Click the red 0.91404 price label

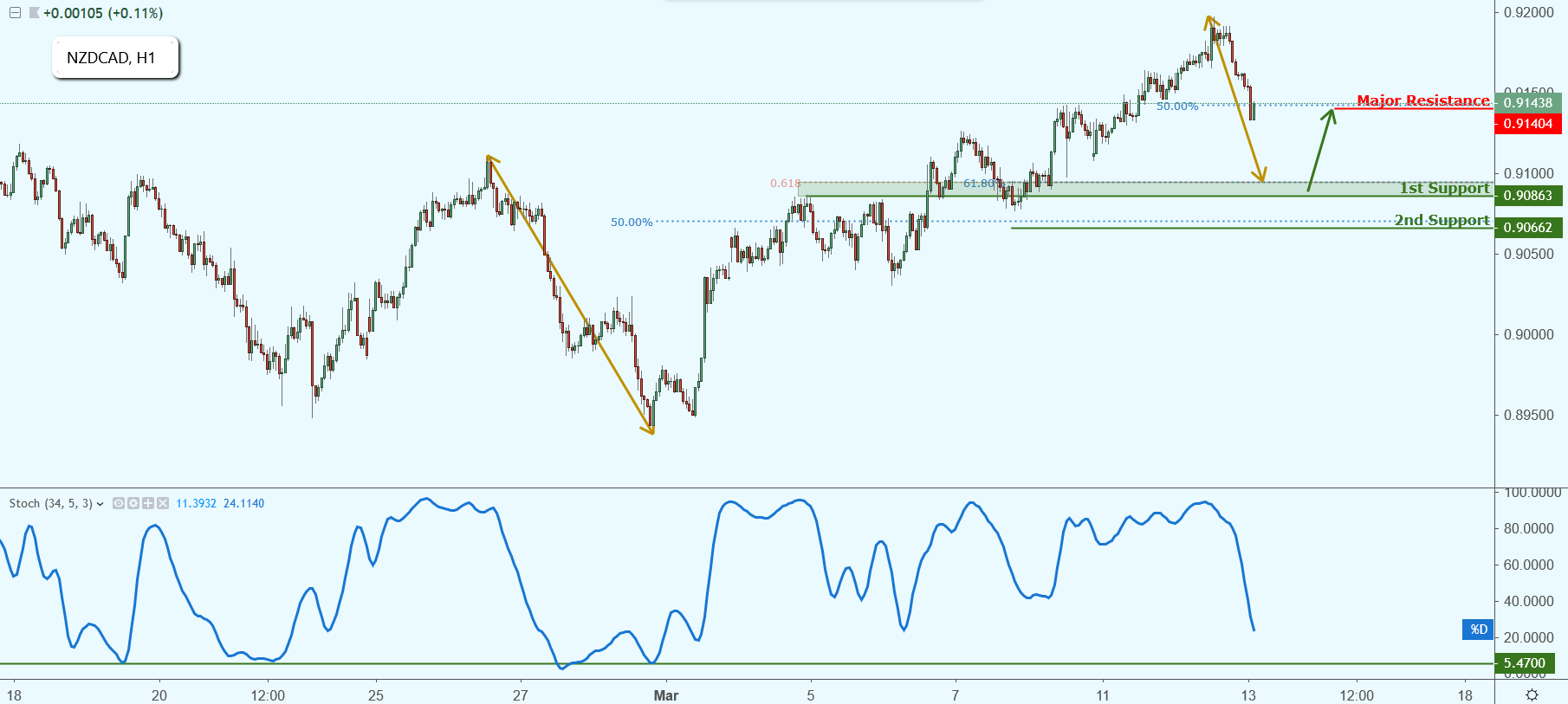coord(1528,124)
